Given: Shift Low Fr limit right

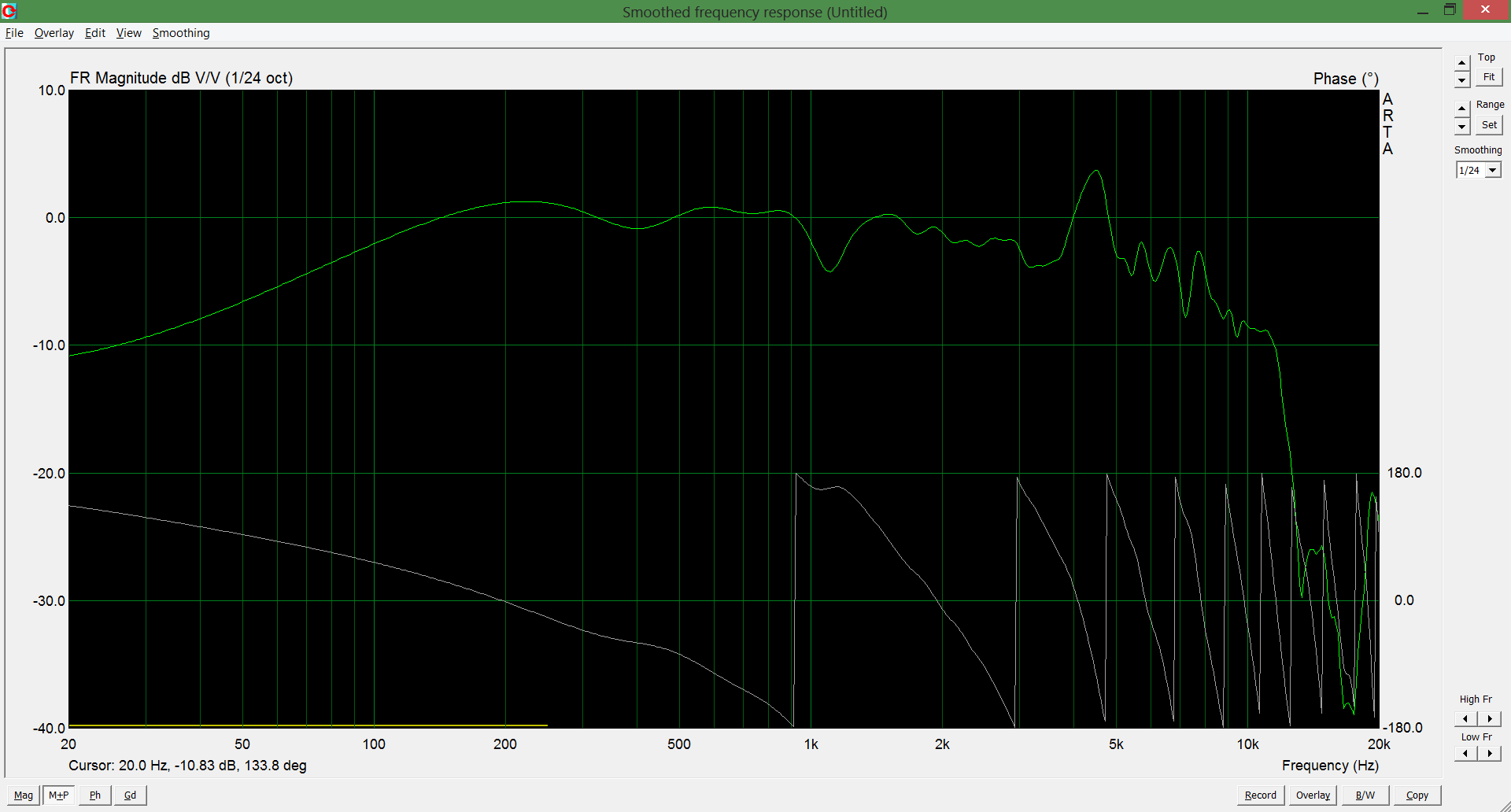Looking at the screenshot, I should pos(1489,753).
